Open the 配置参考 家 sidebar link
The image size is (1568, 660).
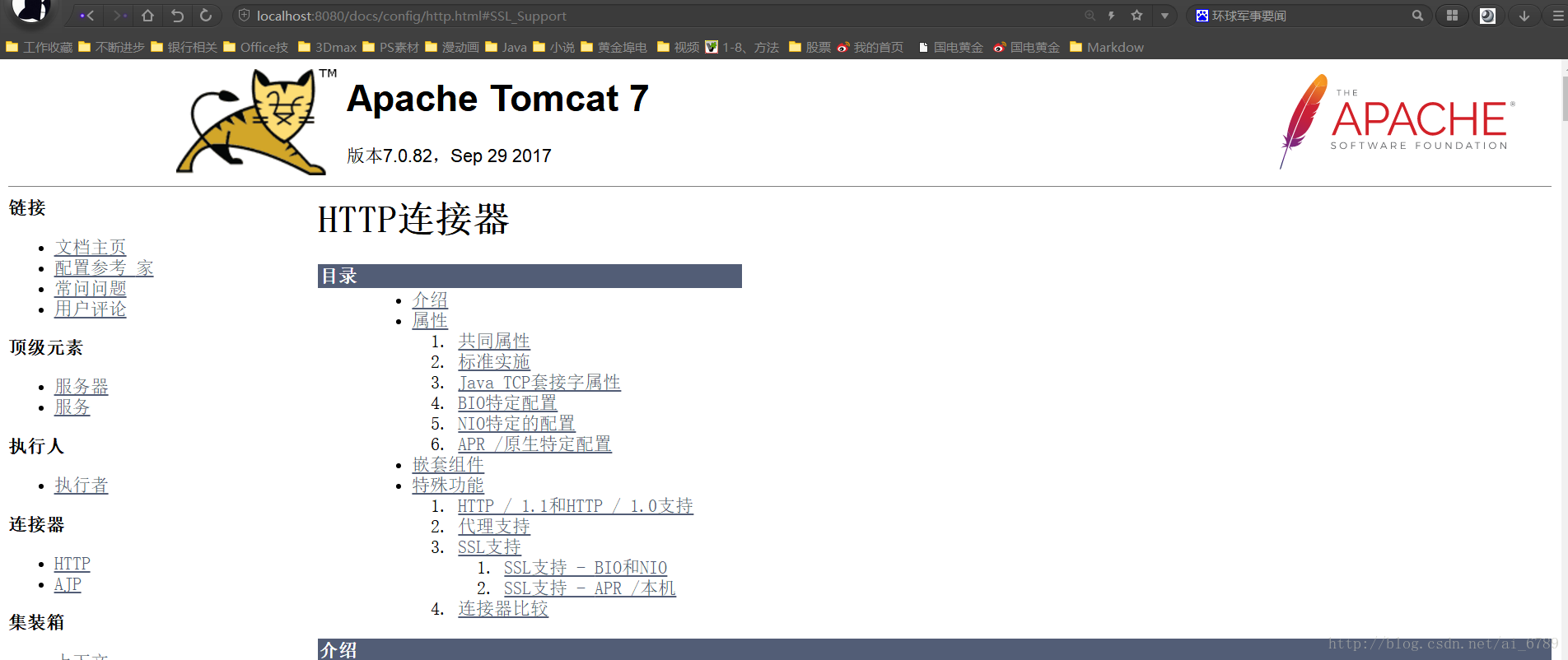coord(104,268)
